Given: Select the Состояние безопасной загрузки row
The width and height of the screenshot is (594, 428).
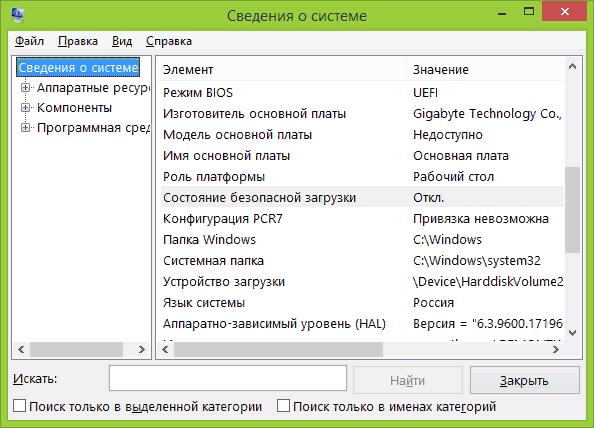Looking at the screenshot, I should tap(362, 197).
